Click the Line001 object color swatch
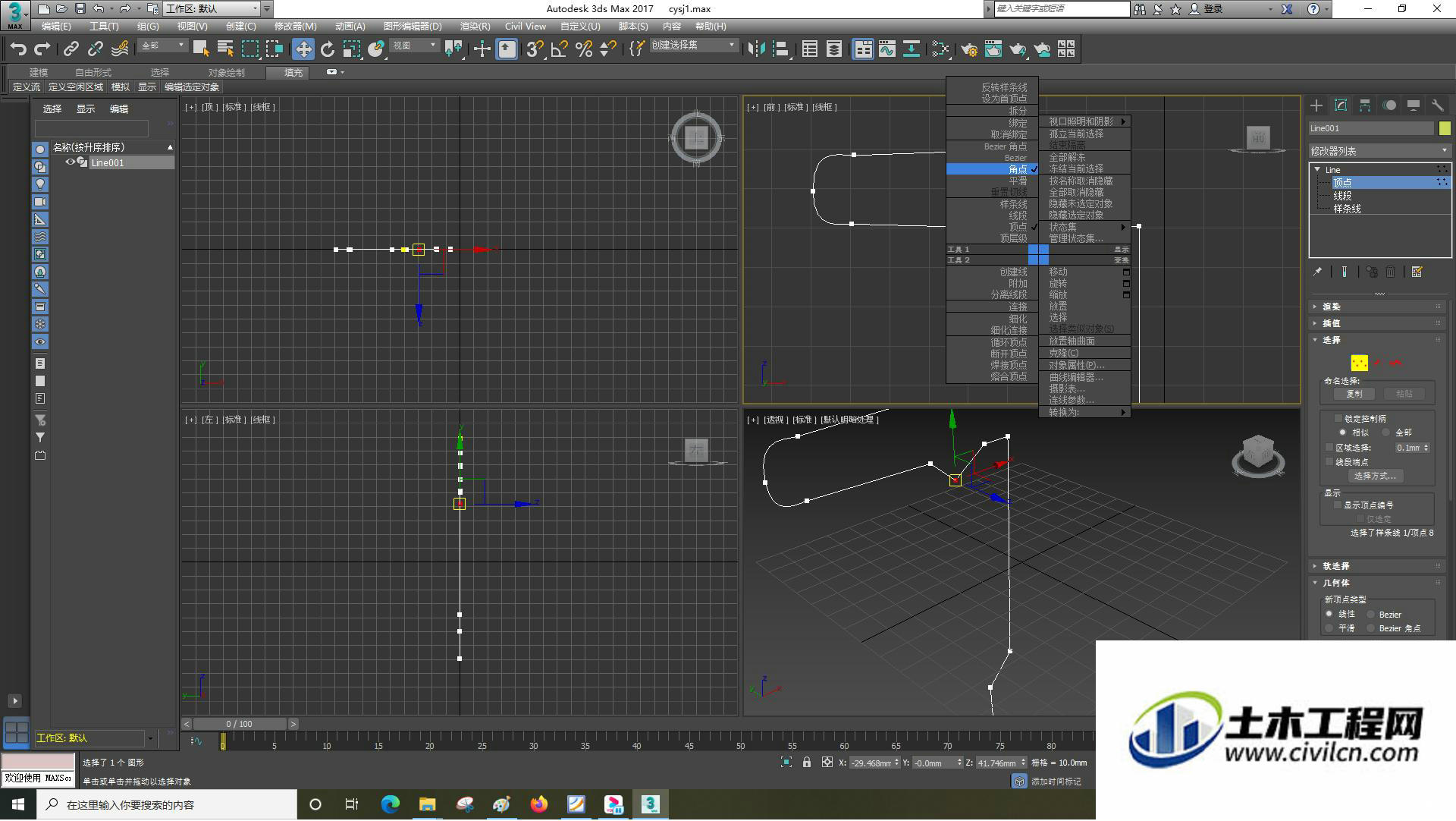This screenshot has width=1456, height=821. 1445,128
